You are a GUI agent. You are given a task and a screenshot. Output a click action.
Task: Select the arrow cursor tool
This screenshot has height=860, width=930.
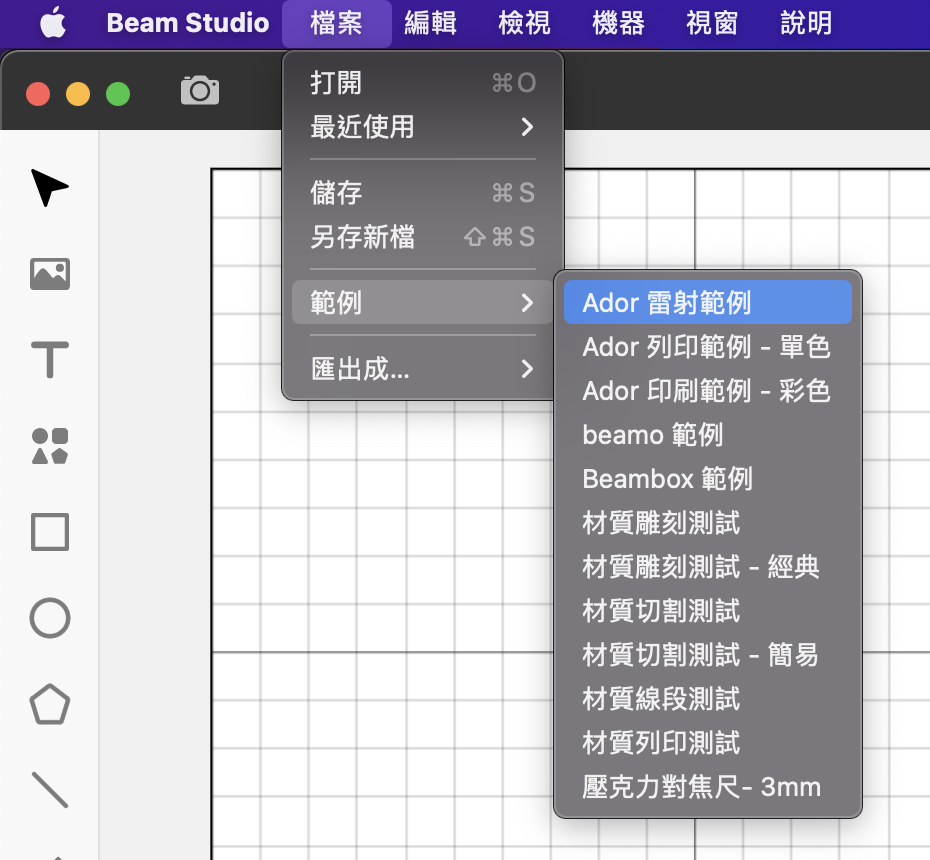pyautogui.click(x=50, y=188)
